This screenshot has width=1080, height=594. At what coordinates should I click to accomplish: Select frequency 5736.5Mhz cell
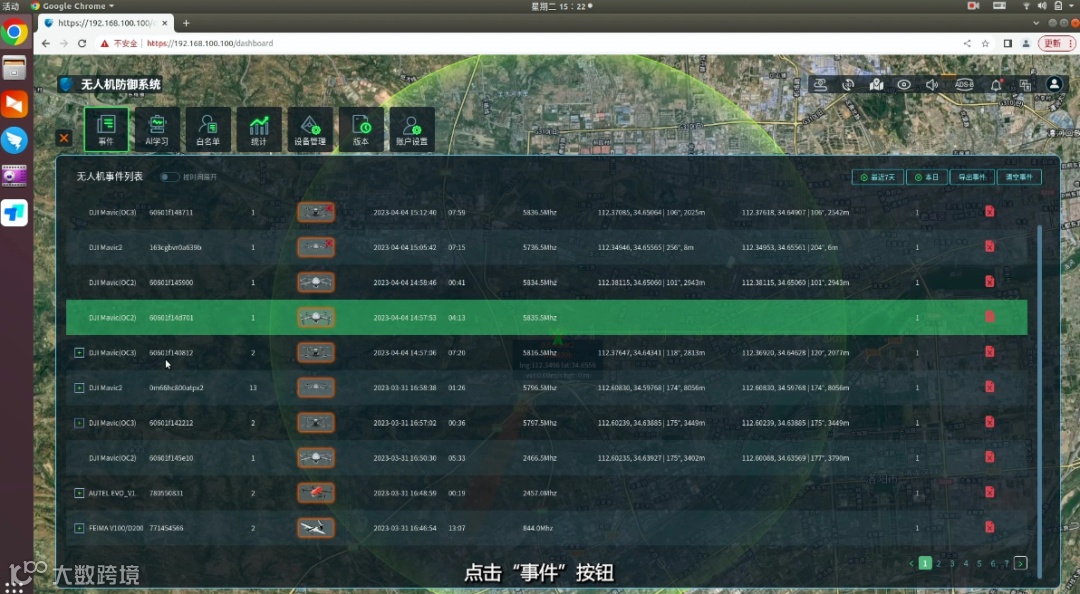pyautogui.click(x=539, y=247)
